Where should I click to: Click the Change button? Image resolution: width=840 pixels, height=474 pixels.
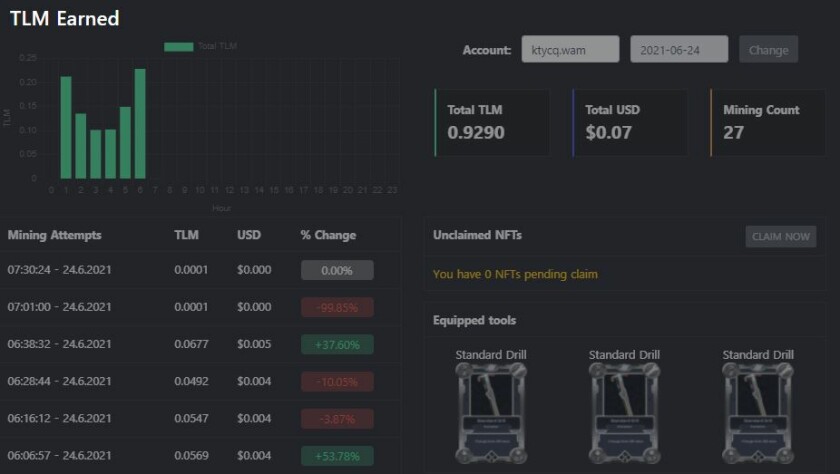[x=768, y=49]
